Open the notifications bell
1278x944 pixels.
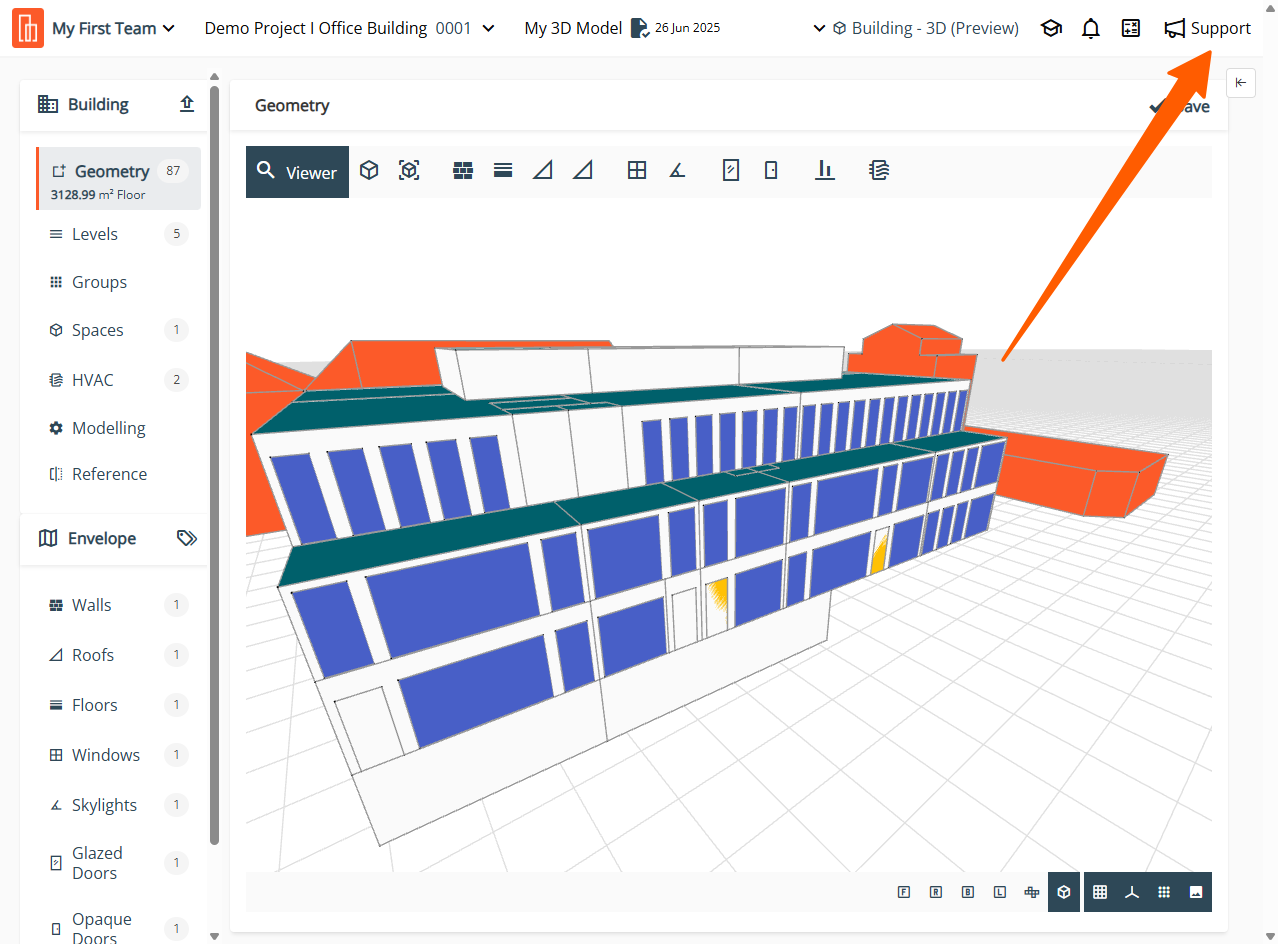point(1091,29)
